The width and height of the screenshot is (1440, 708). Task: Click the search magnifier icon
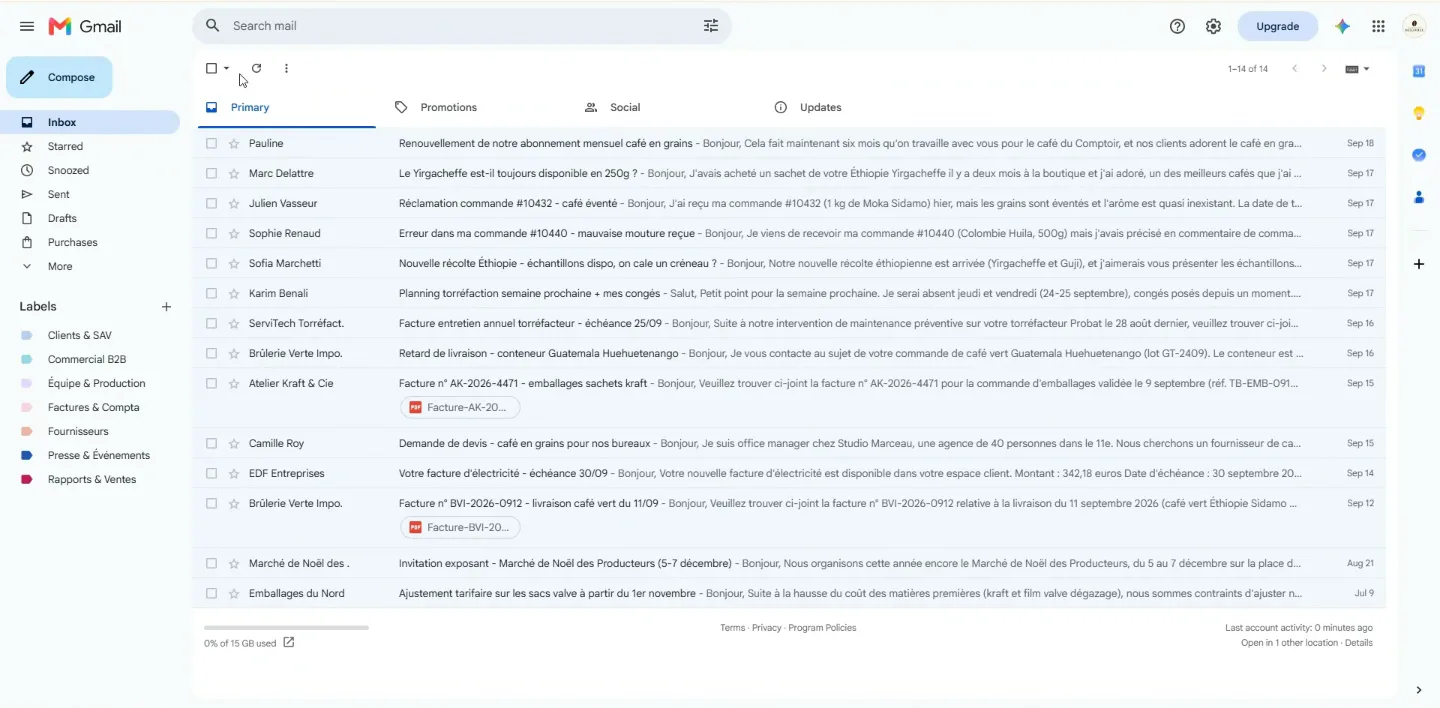click(212, 26)
